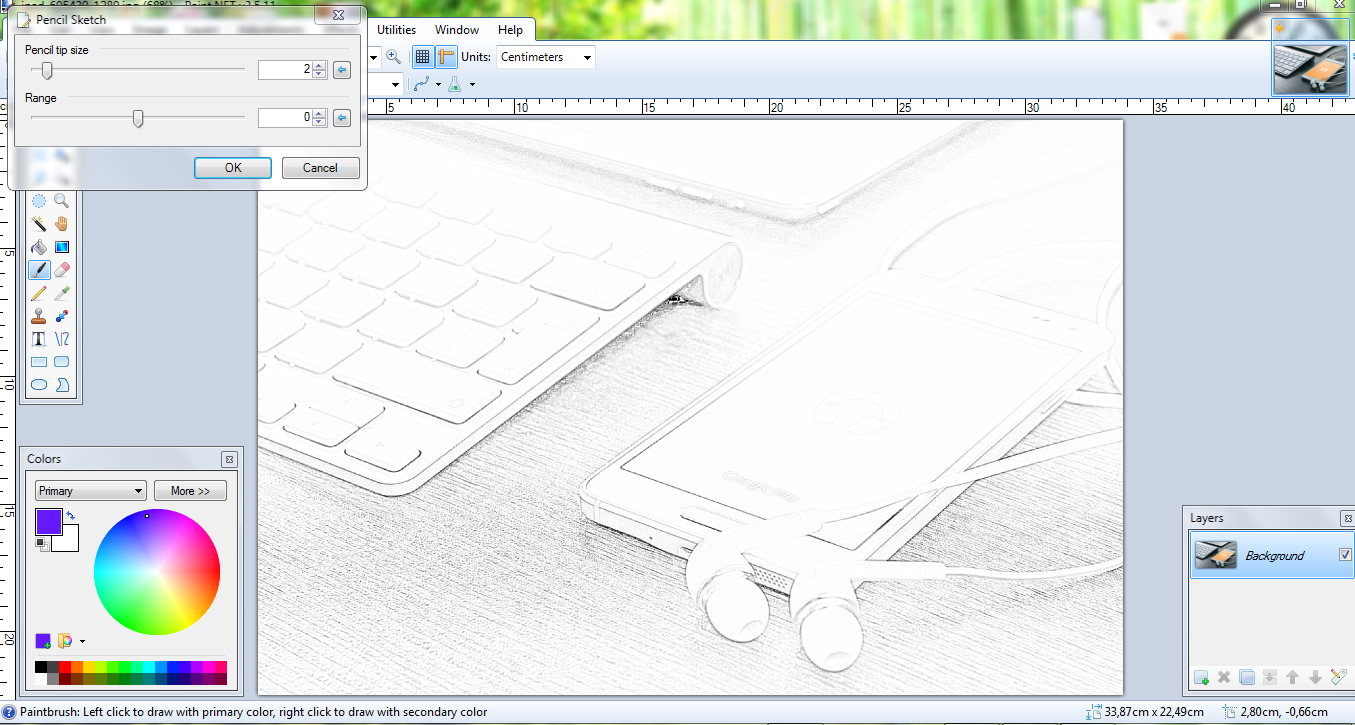Image resolution: width=1355 pixels, height=725 pixels.
Task: Select the Color Picker eyedropper tool
Action: (62, 293)
